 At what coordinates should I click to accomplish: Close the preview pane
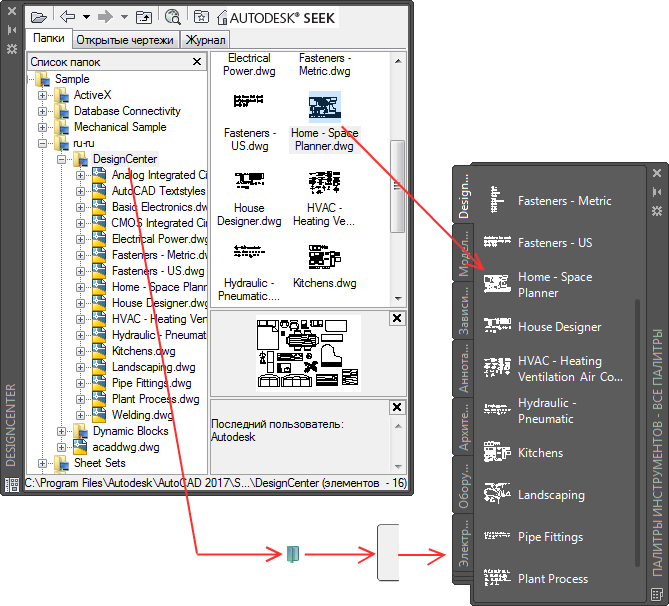click(x=397, y=318)
